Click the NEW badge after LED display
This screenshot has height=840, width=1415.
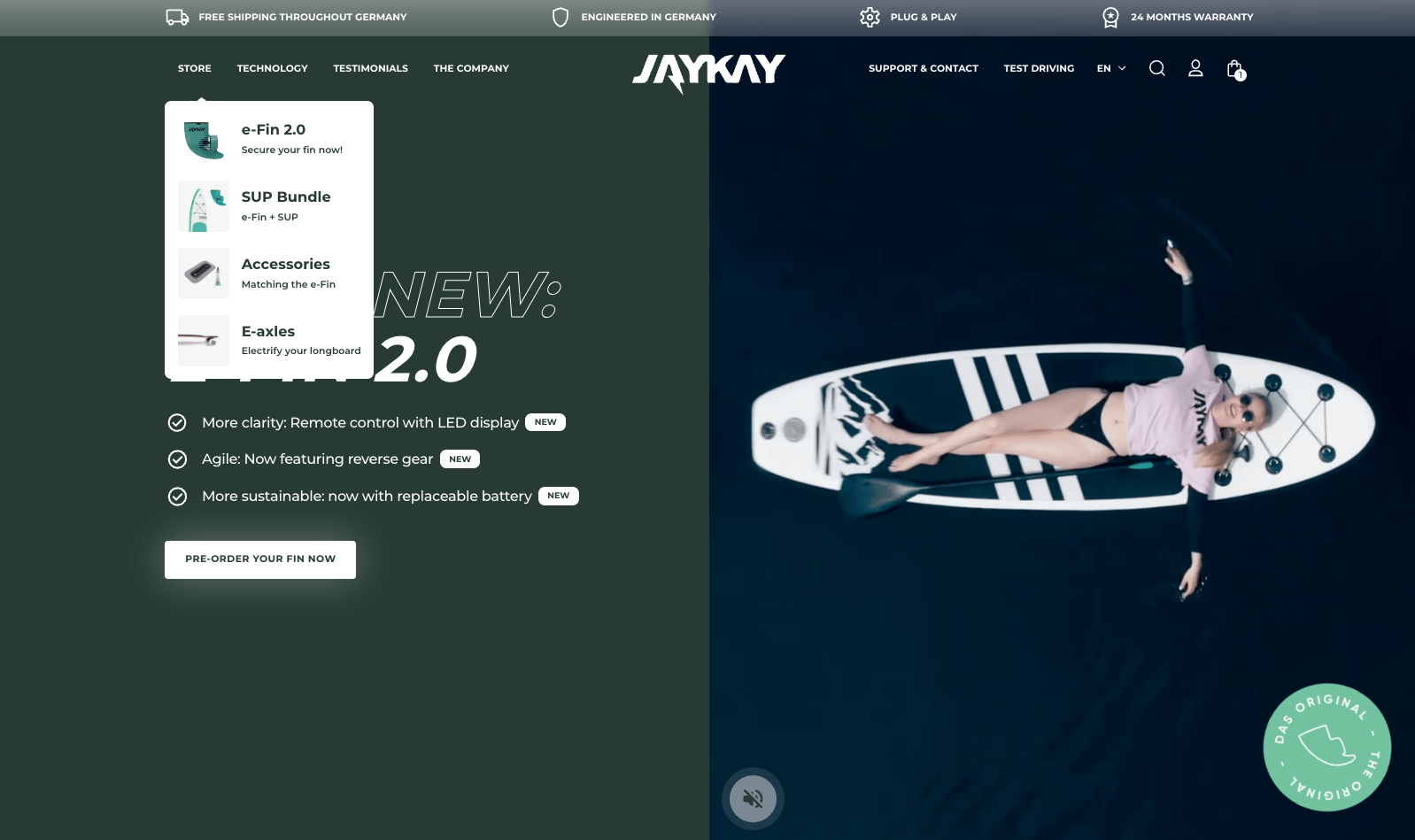(545, 422)
